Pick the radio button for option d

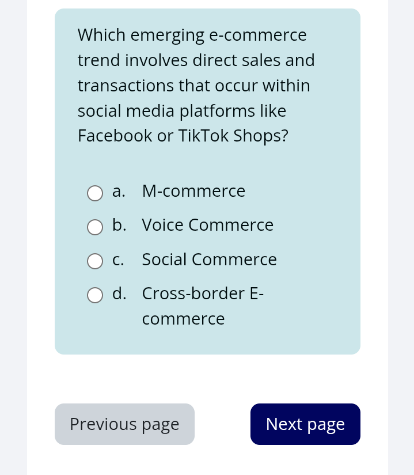pyautogui.click(x=95, y=295)
